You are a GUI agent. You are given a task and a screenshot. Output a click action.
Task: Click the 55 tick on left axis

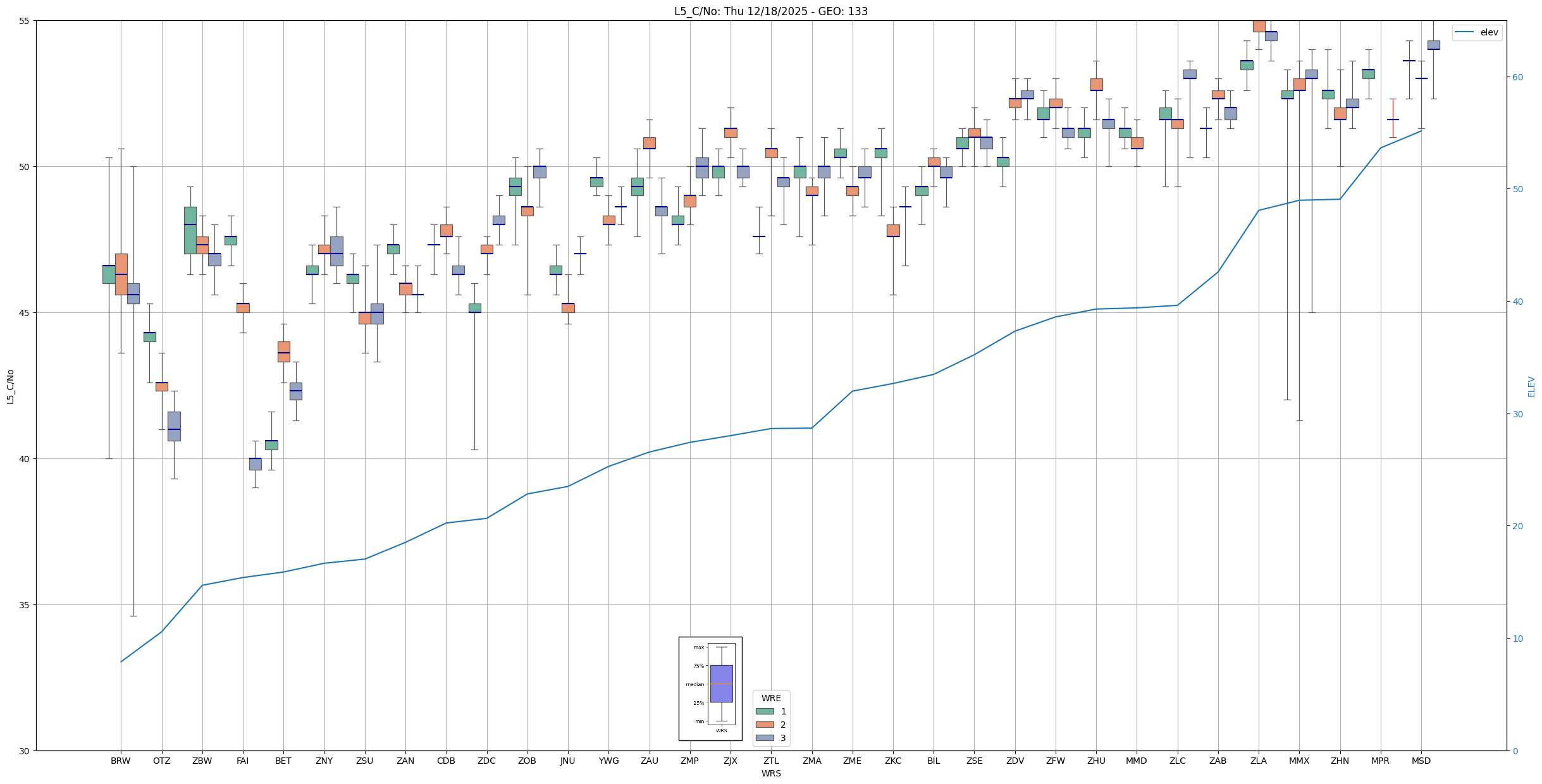[24, 21]
